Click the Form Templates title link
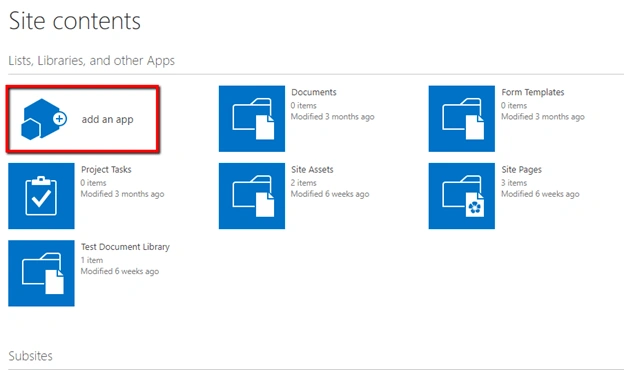The height and width of the screenshot is (370, 624). point(532,92)
